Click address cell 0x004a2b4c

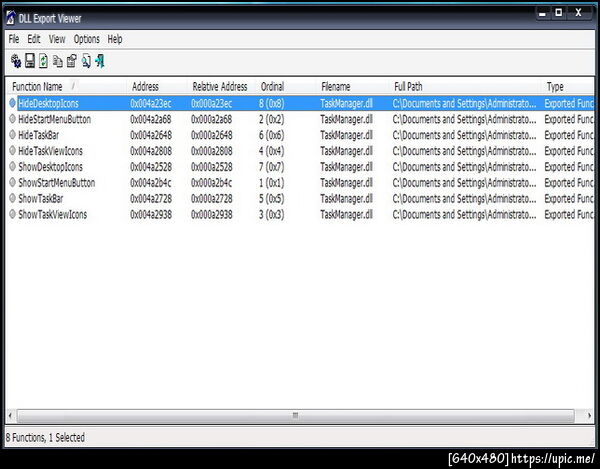pos(150,183)
